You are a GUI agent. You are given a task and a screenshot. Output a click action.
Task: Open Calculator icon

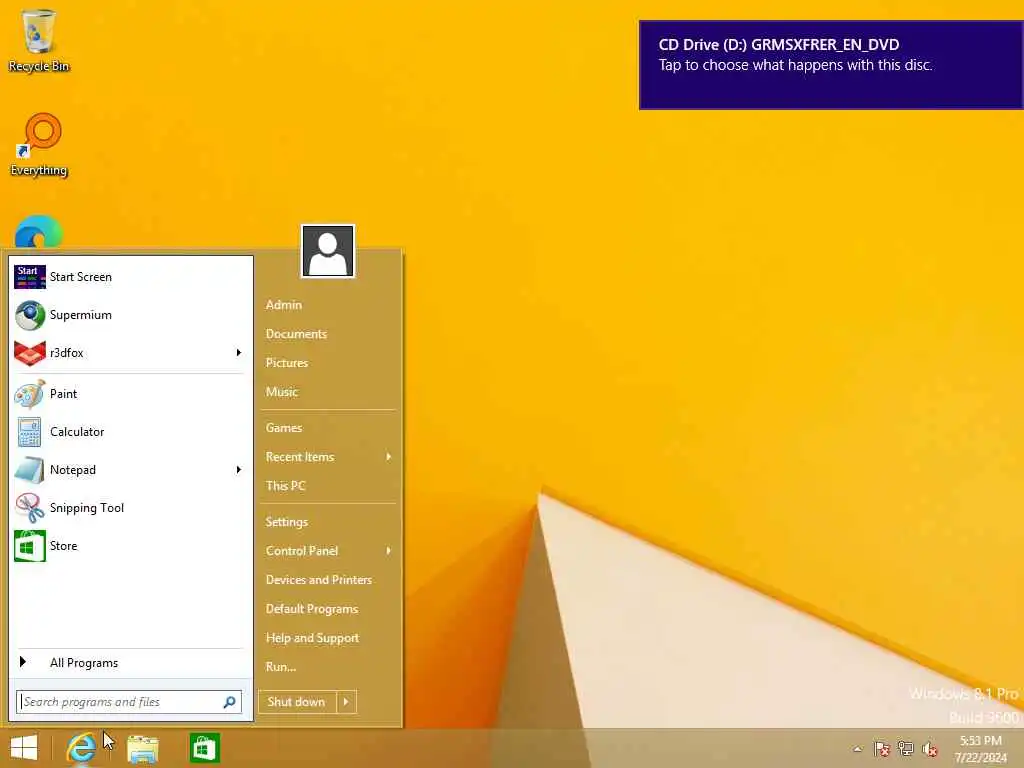(29, 432)
